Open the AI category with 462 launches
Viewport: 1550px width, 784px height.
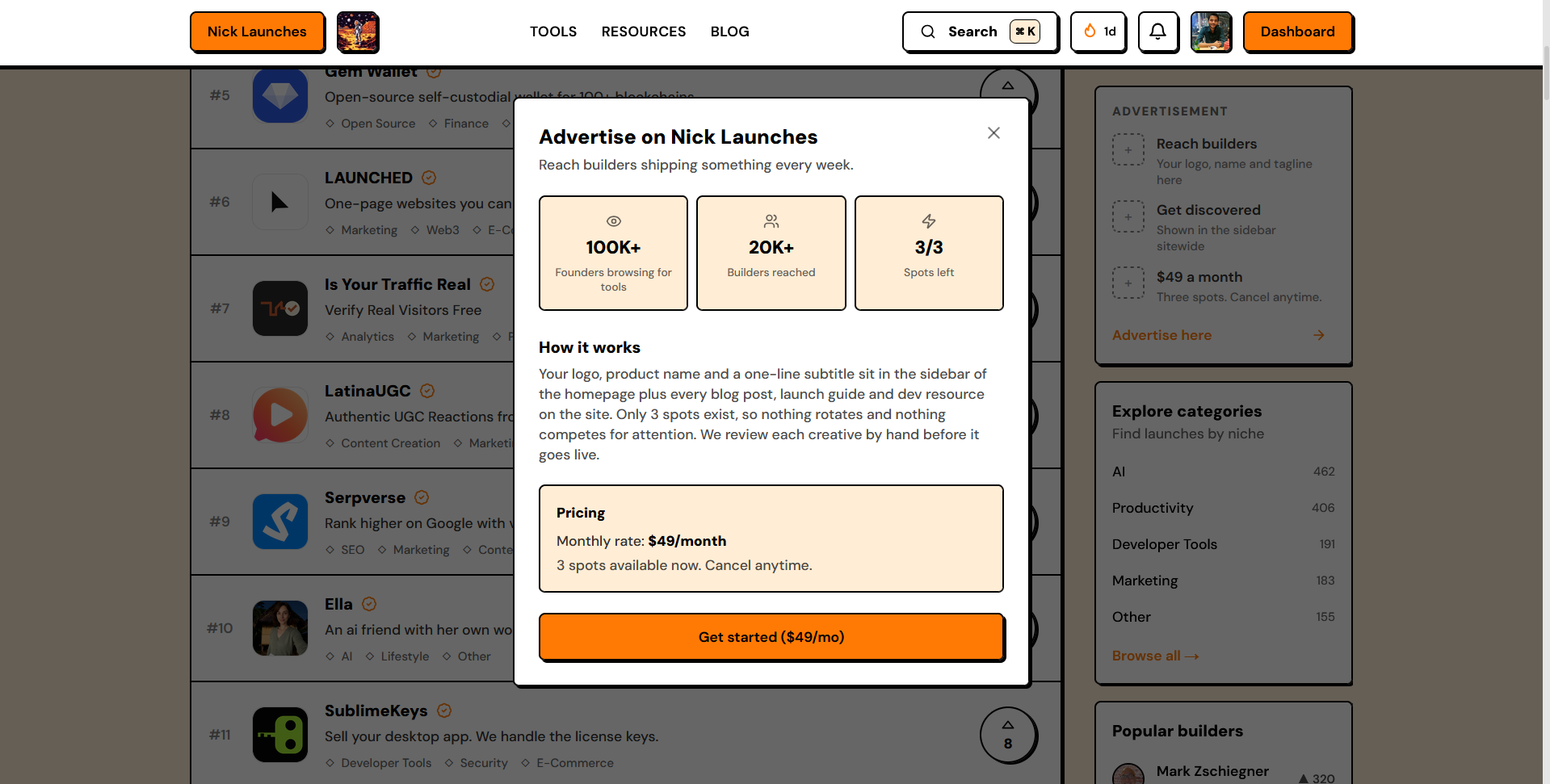pyautogui.click(x=1223, y=472)
